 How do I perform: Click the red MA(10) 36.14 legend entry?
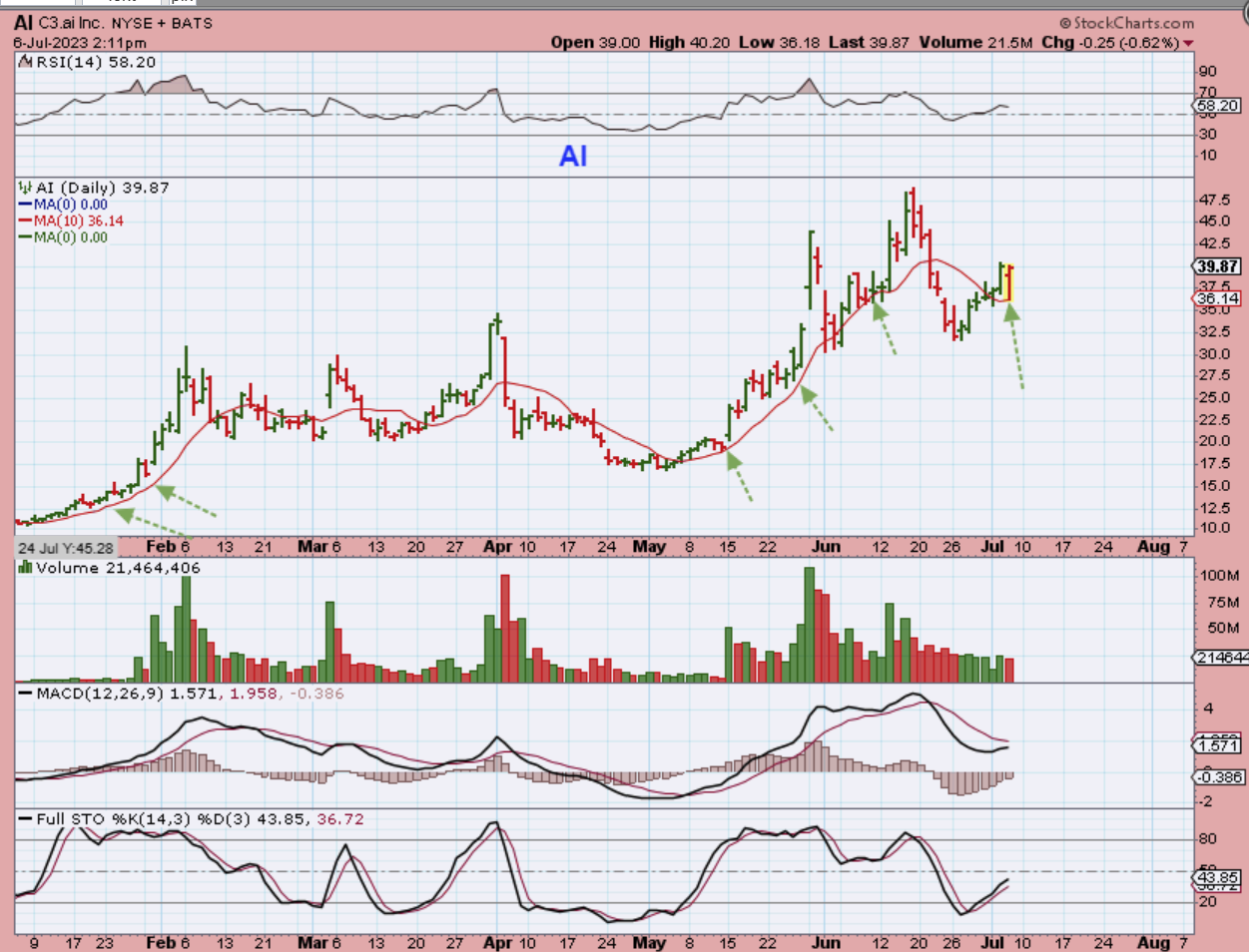(x=71, y=221)
